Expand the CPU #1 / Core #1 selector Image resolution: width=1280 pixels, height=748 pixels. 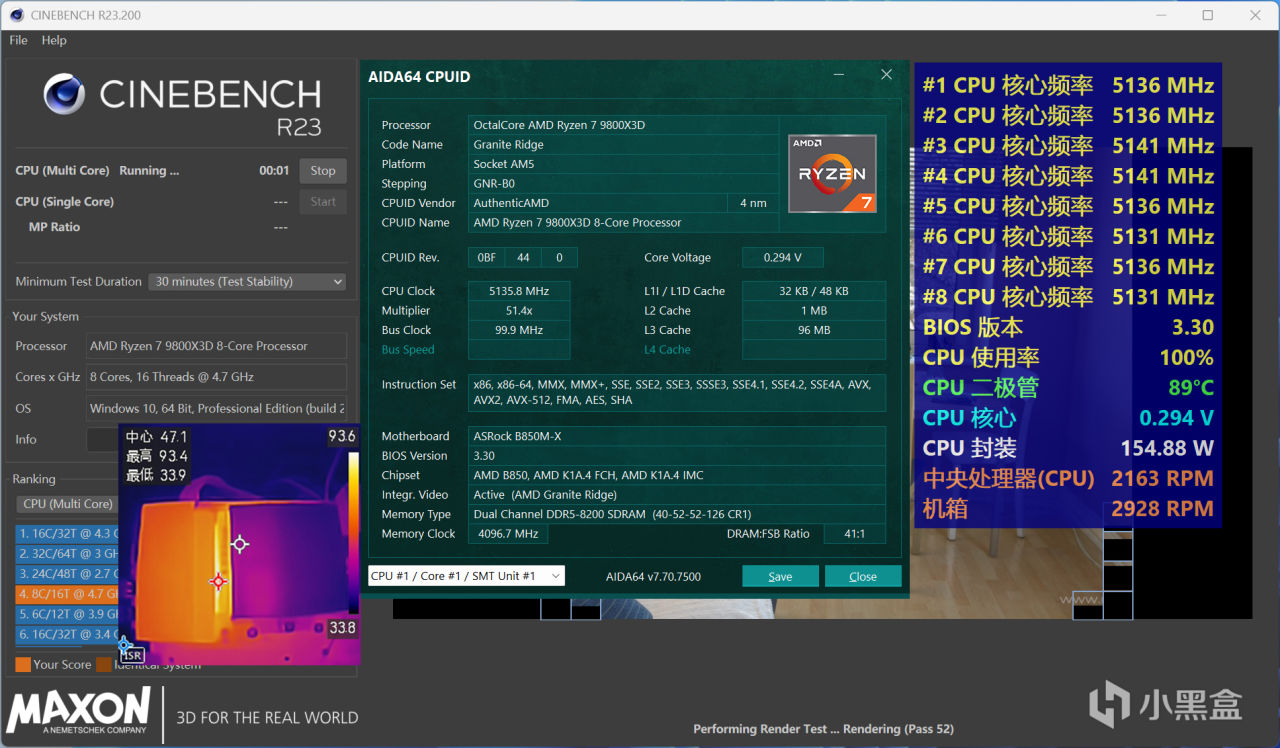466,576
